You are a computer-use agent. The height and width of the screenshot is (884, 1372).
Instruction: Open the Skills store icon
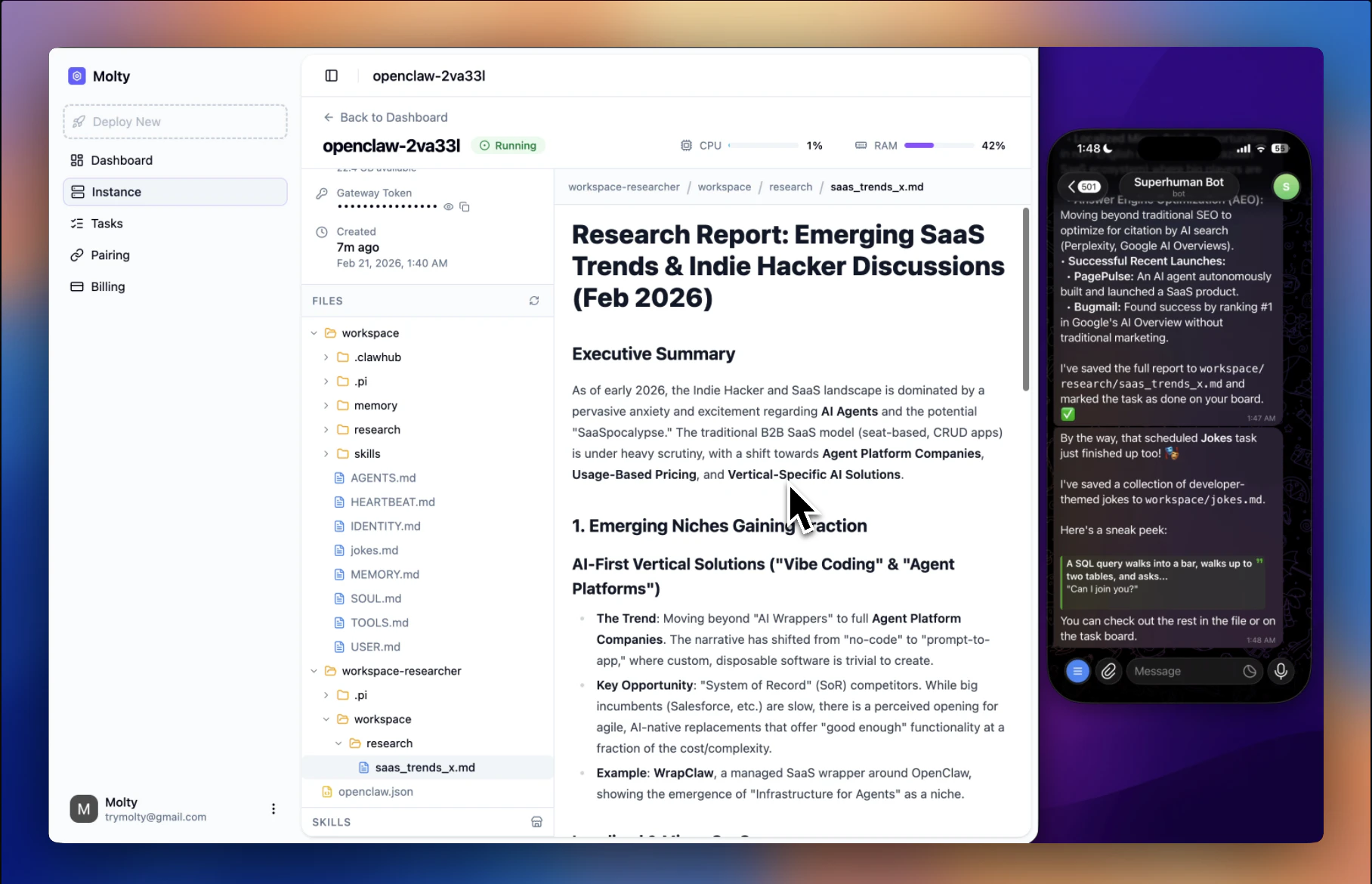coord(536,822)
